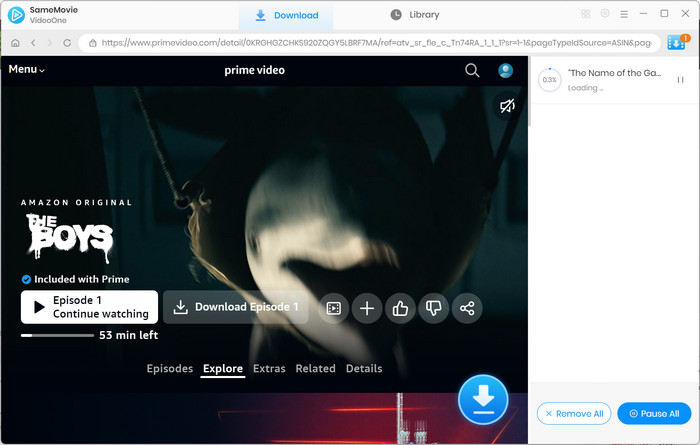Toggle trailer sound mute icon
This screenshot has height=445, width=700.
[x=507, y=106]
